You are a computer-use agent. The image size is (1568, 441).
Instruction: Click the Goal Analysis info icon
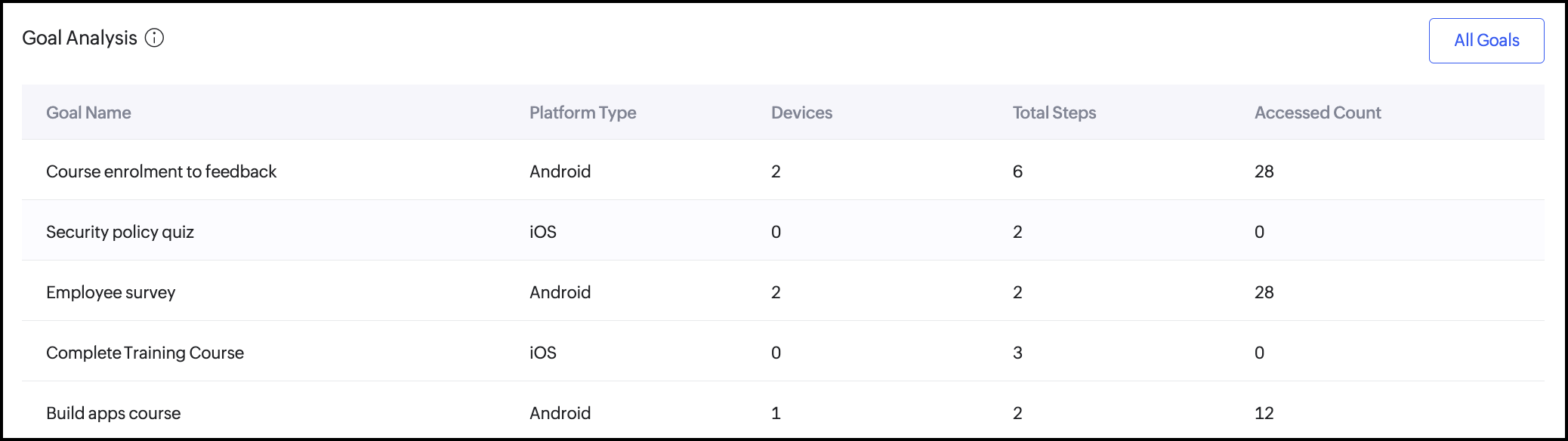pyautogui.click(x=154, y=38)
